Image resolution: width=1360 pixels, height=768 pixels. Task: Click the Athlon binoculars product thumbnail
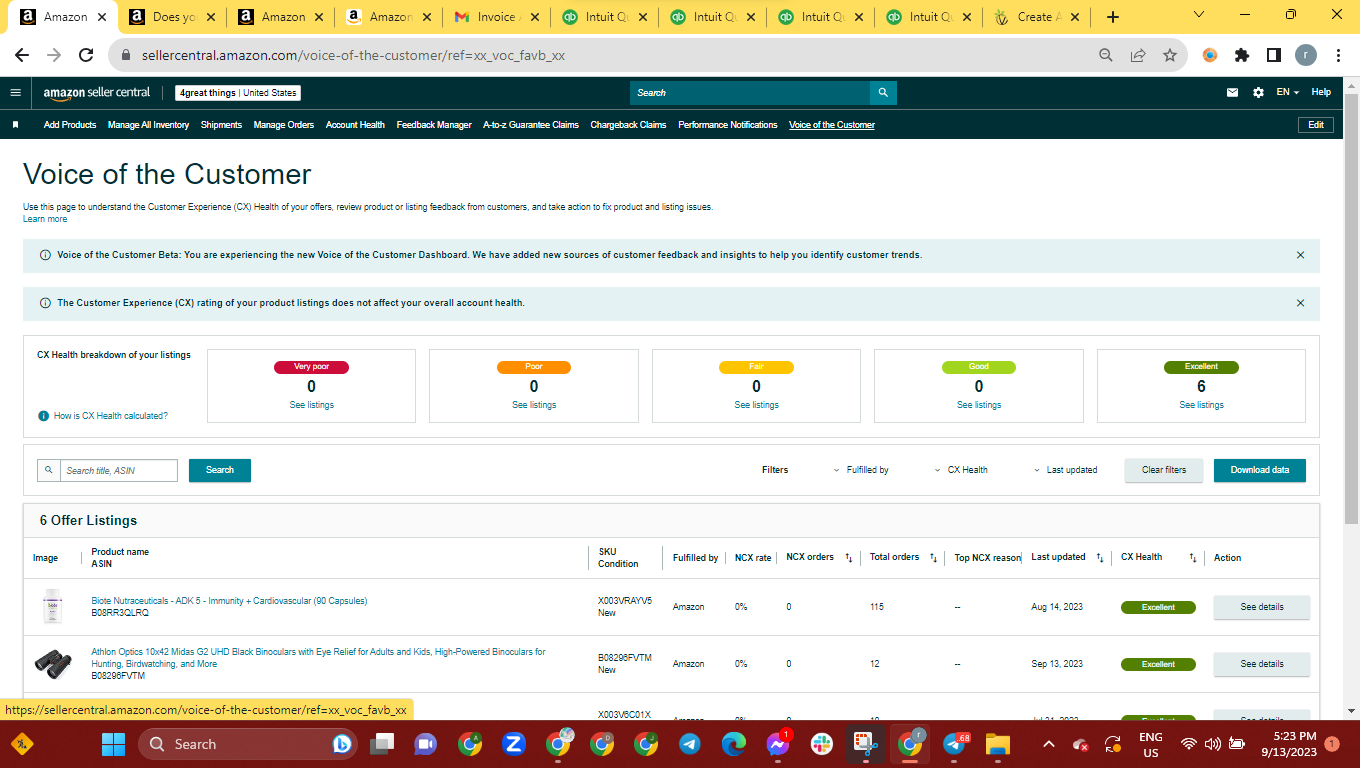point(52,662)
